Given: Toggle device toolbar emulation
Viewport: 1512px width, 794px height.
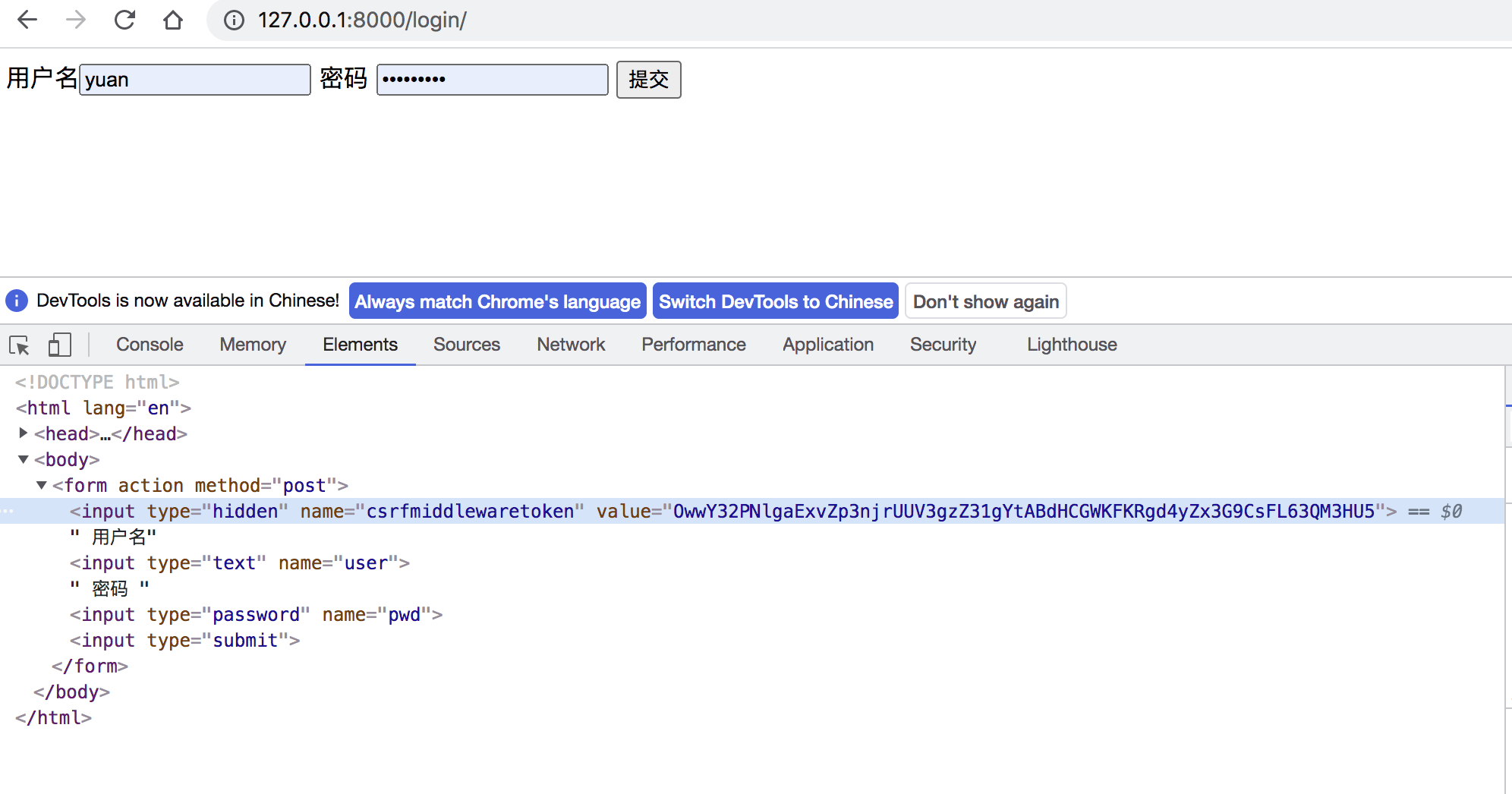Looking at the screenshot, I should tap(59, 345).
